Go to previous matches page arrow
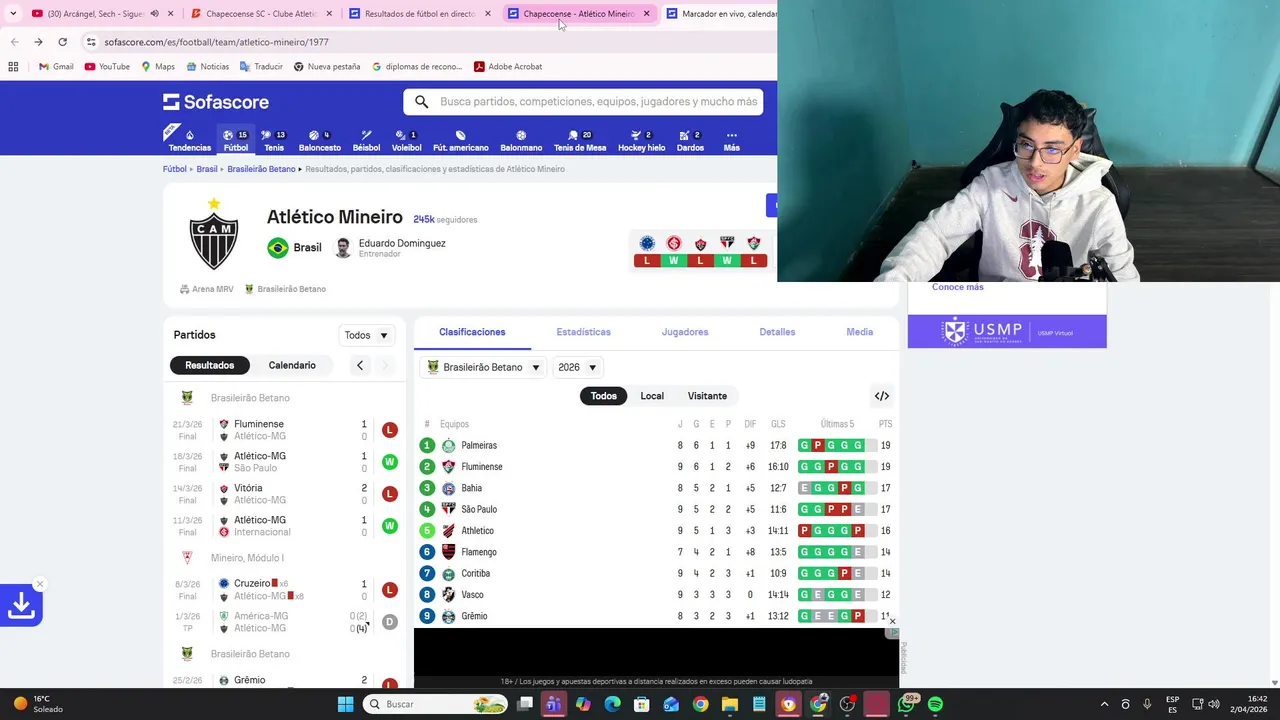This screenshot has width=1280, height=720. click(x=360, y=365)
